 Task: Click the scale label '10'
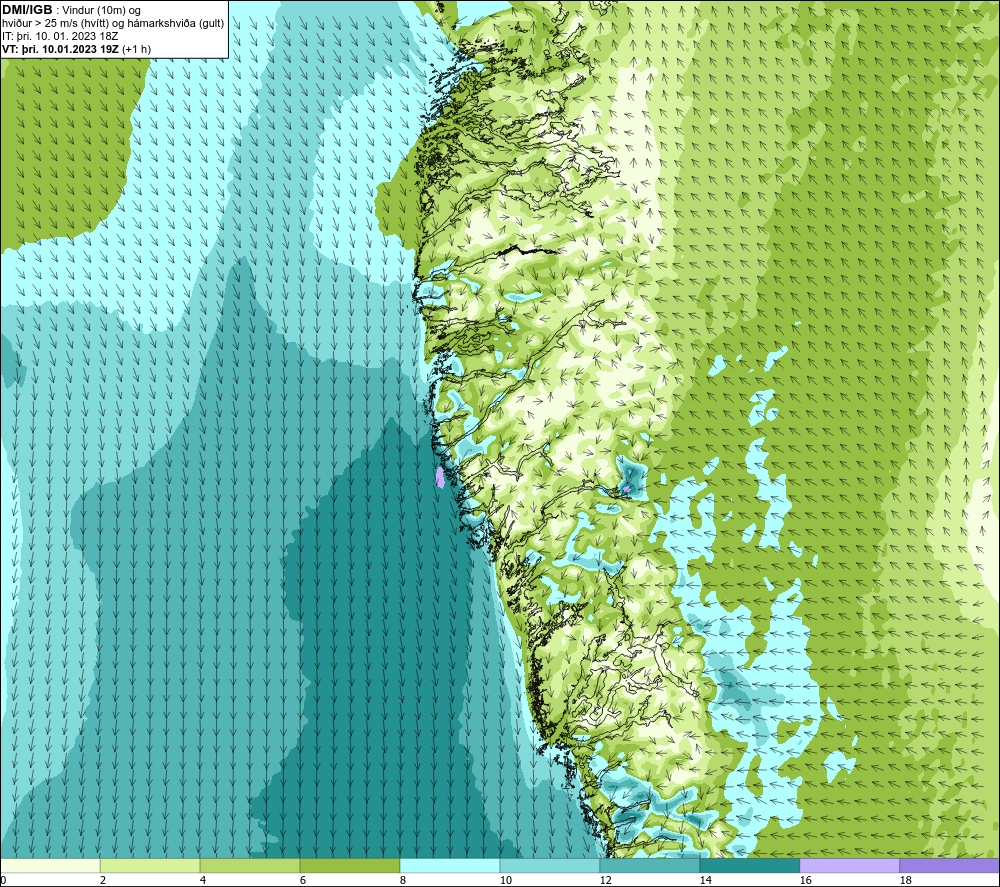click(x=505, y=881)
